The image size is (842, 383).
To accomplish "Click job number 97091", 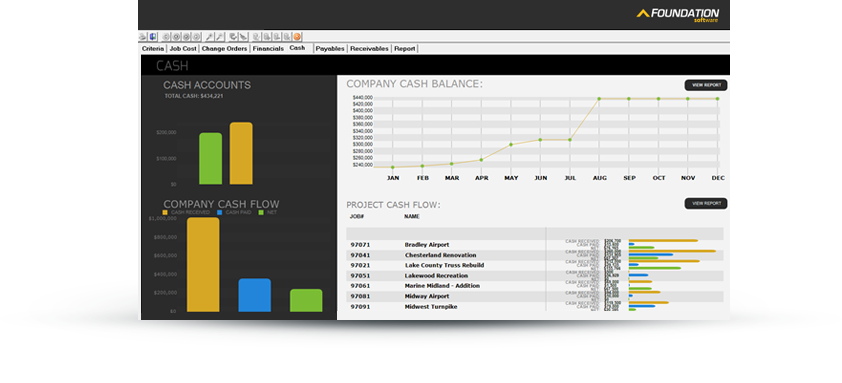I will point(360,306).
